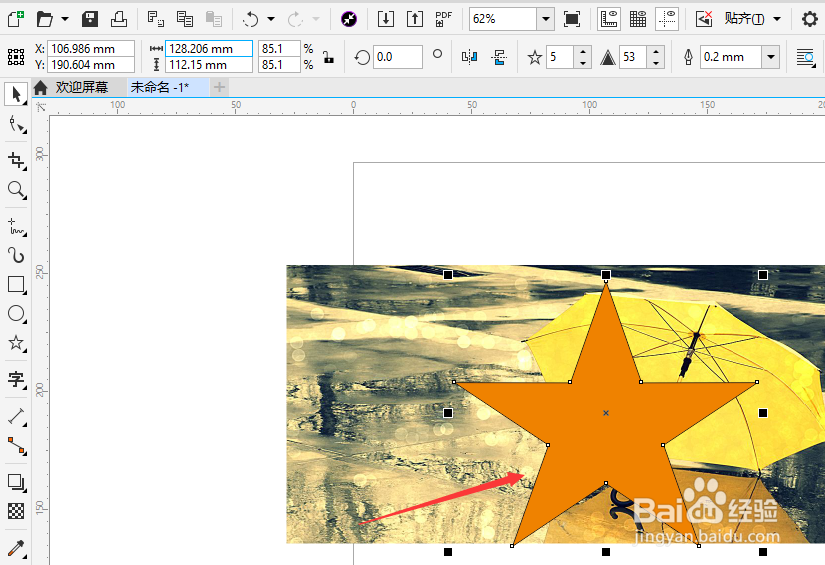Toggle Show grid
Image resolution: width=825 pixels, height=565 pixels.
638,19
